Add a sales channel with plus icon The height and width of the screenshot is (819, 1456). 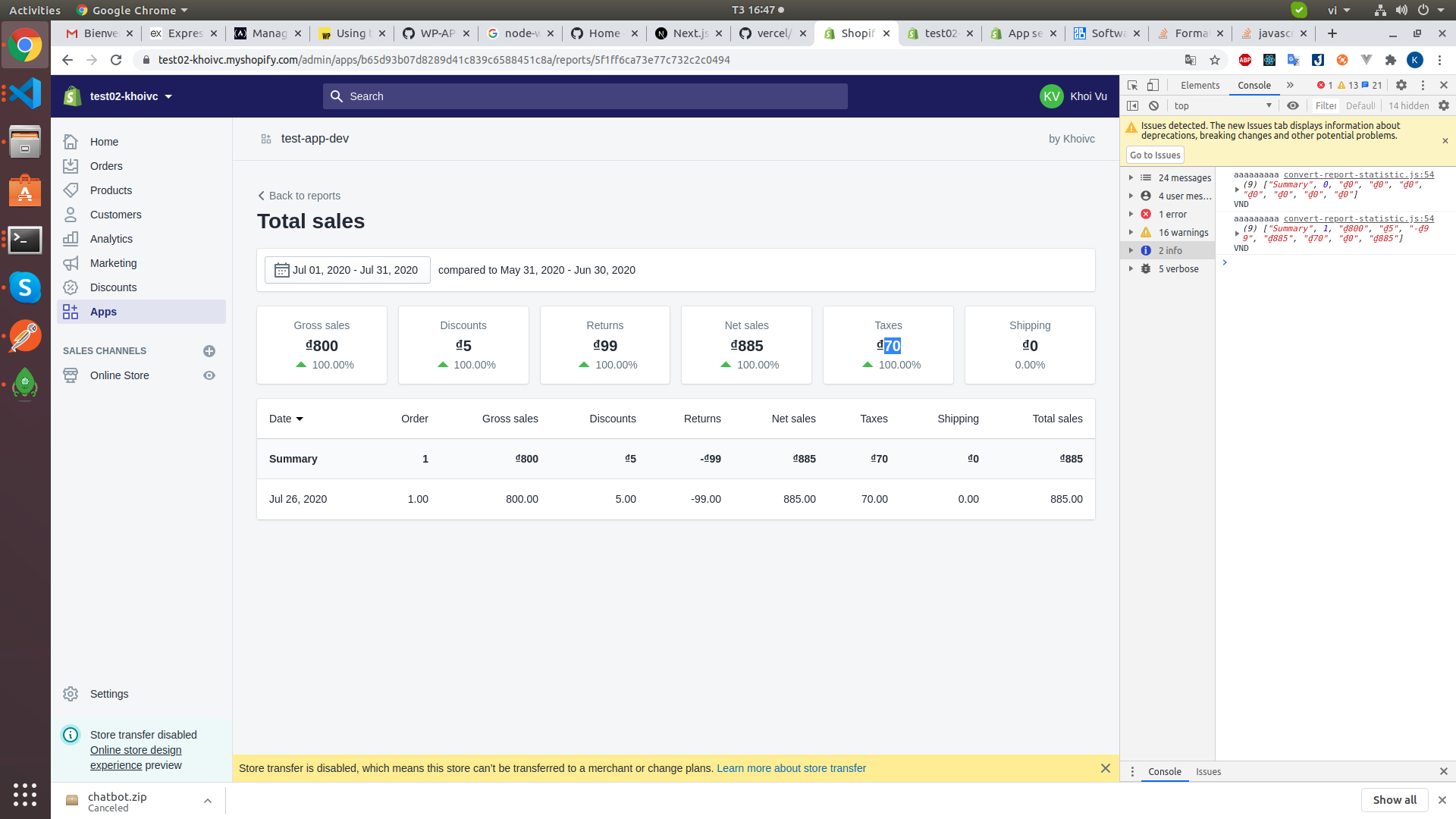tap(209, 351)
